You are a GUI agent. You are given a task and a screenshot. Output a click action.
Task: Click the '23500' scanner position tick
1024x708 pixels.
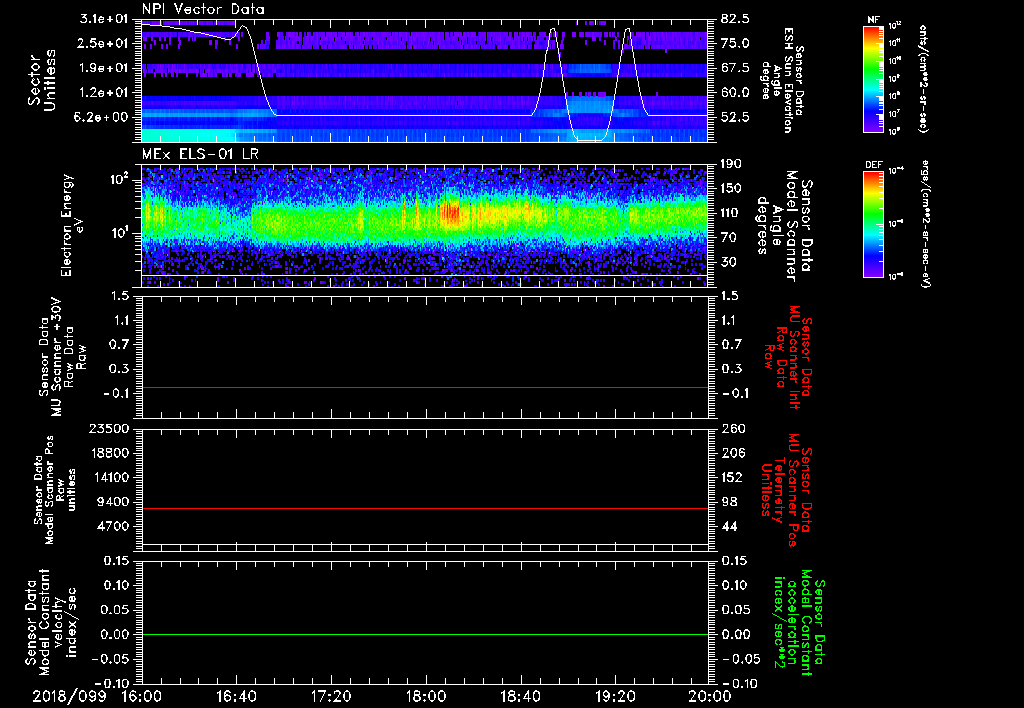pyautogui.click(x=109, y=428)
